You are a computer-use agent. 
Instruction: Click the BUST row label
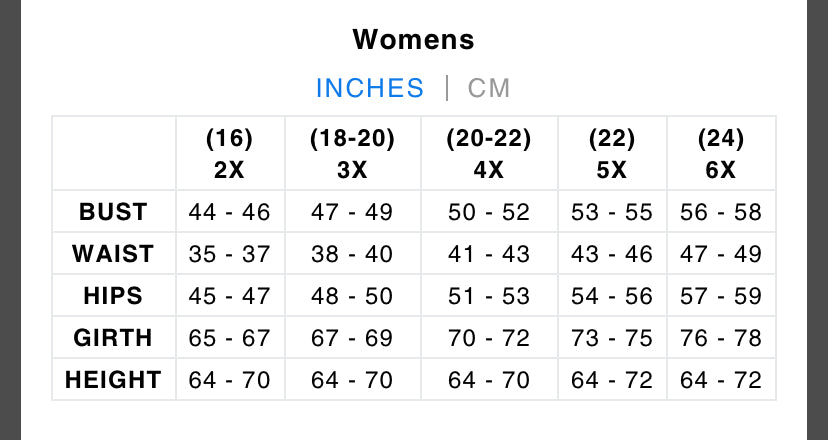(x=113, y=212)
